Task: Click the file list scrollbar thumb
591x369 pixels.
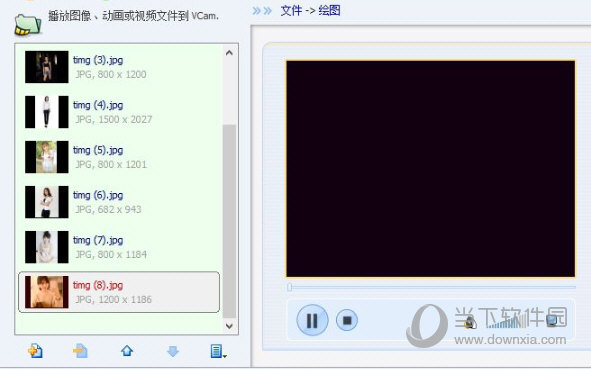Action: [229, 221]
